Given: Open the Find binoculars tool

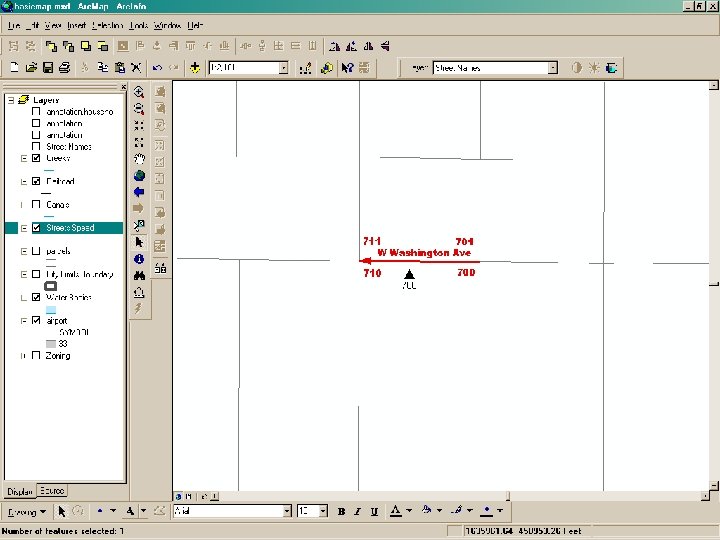Looking at the screenshot, I should [x=139, y=276].
